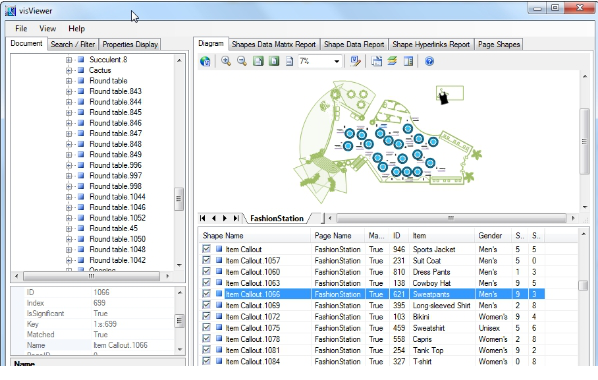This screenshot has height=380, width=598.
Task: Click the diagram horizontal scrollbar thumb
Action: click(451, 218)
